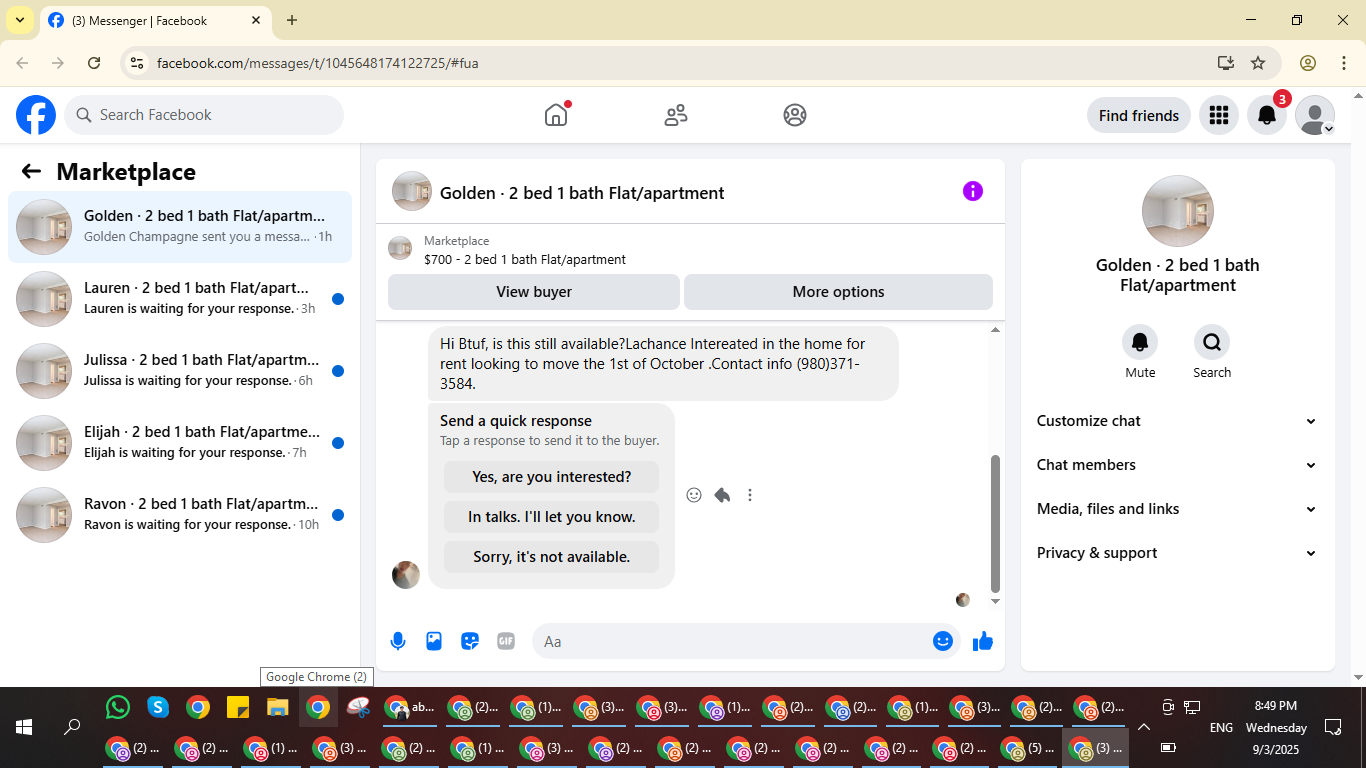The image size is (1366, 768).
Task: Open Golden's conversation in the chat list
Action: (x=180, y=227)
